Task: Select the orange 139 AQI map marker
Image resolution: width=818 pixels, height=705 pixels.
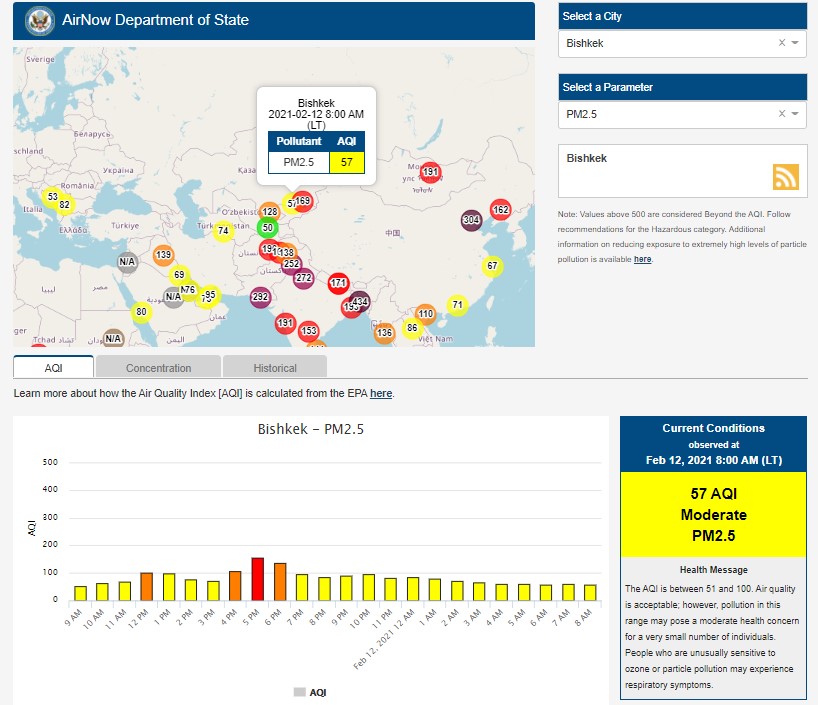Action: click(163, 255)
